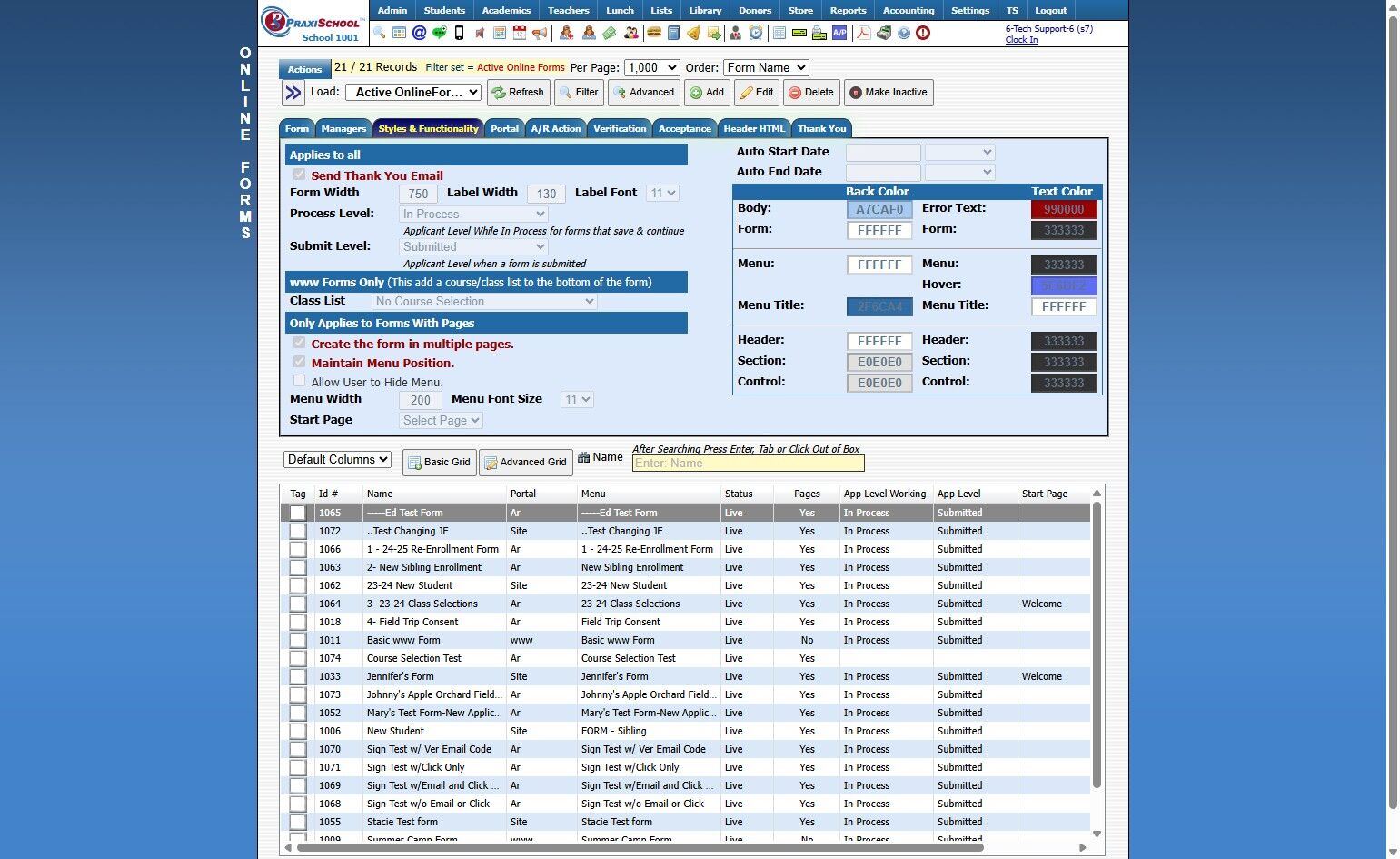Click the double-arrow expand icon beside Load
The image size is (1400, 859).
[293, 93]
